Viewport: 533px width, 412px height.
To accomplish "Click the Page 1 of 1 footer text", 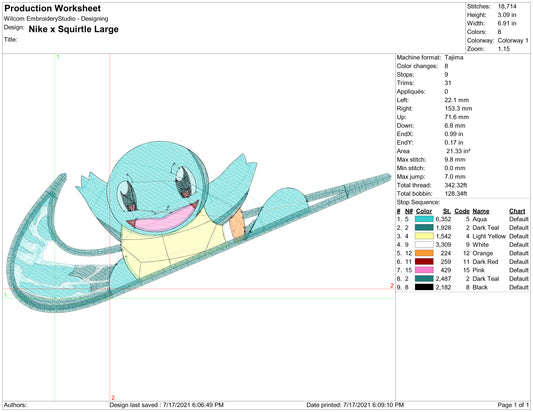I will (x=513, y=405).
